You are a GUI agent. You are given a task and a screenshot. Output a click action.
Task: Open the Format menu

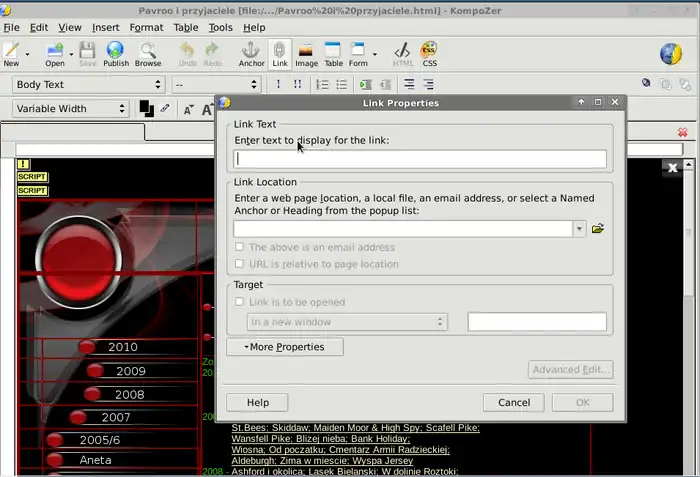146,28
